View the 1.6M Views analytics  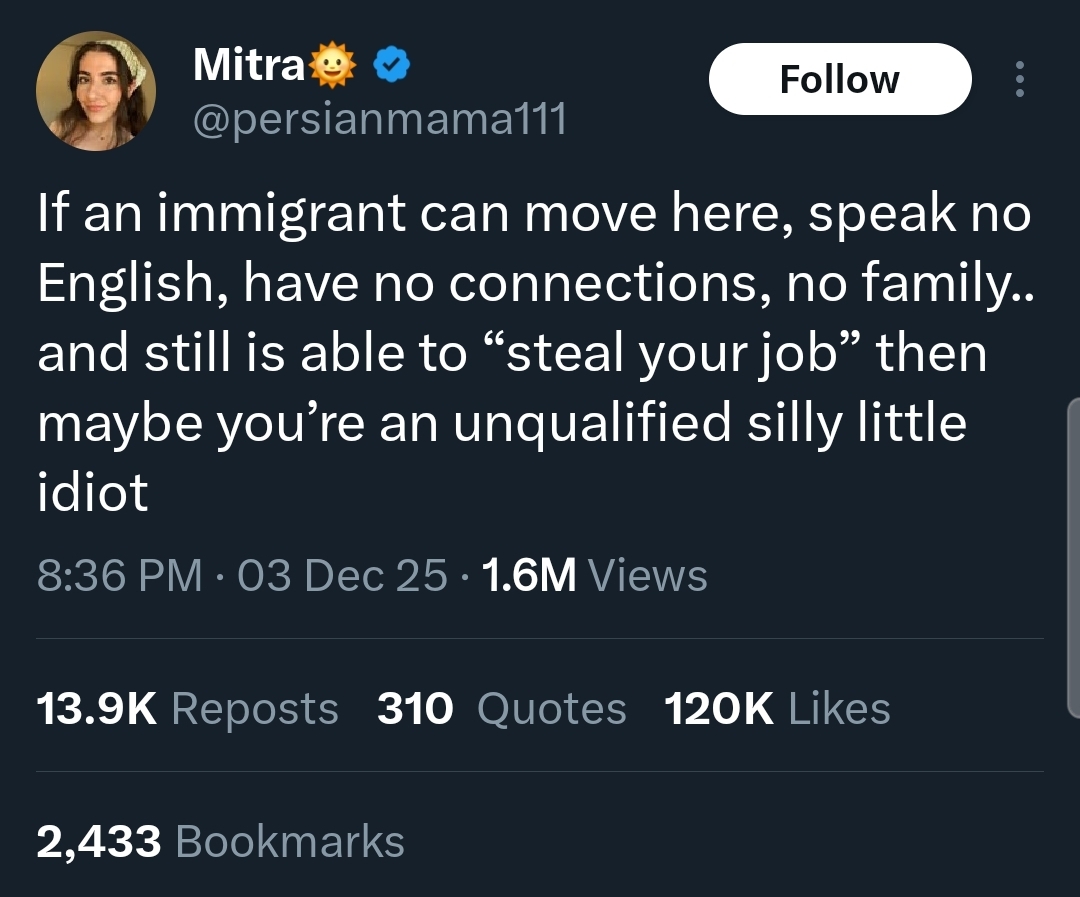pyautogui.click(x=594, y=576)
